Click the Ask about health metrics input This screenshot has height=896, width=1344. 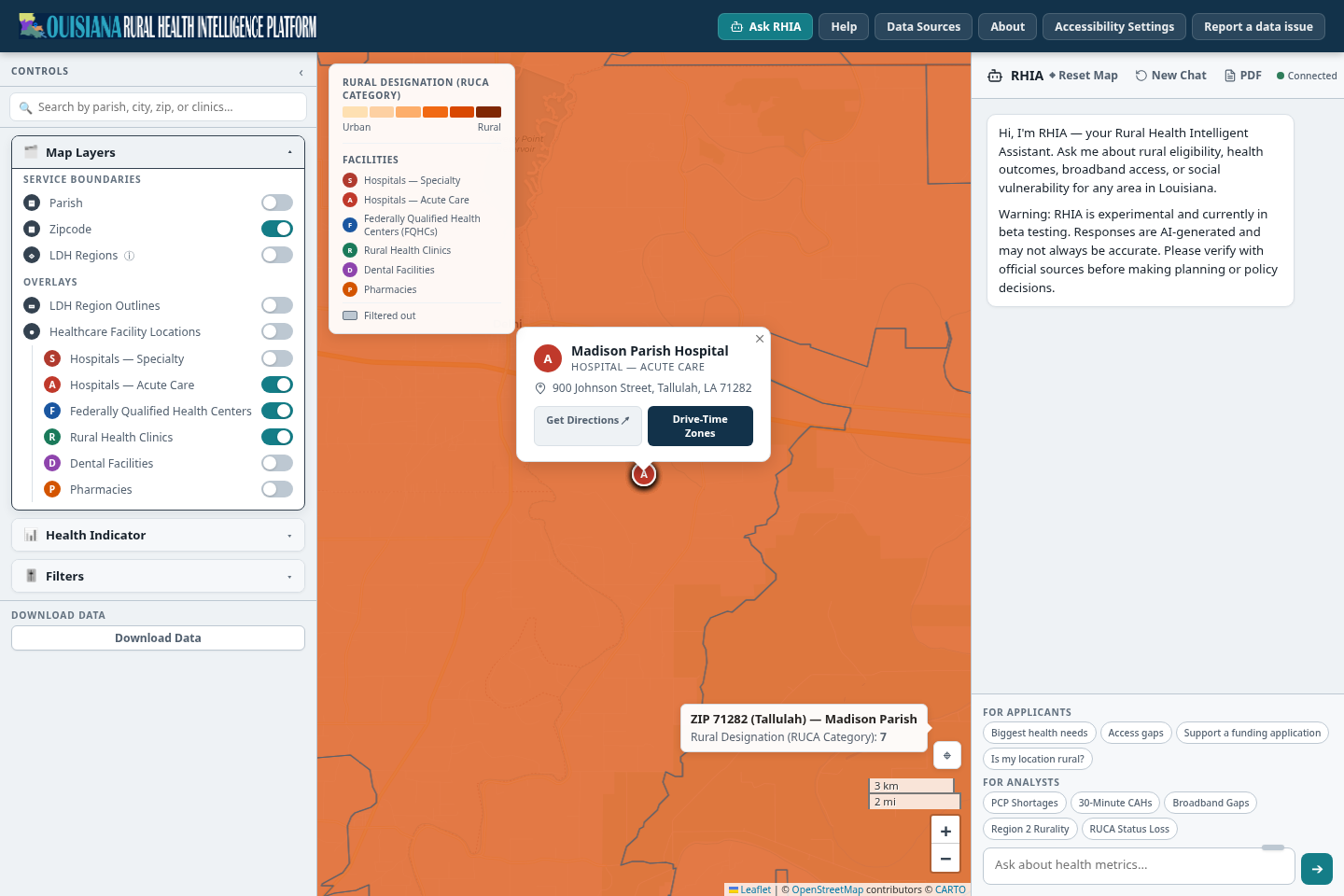(1139, 865)
